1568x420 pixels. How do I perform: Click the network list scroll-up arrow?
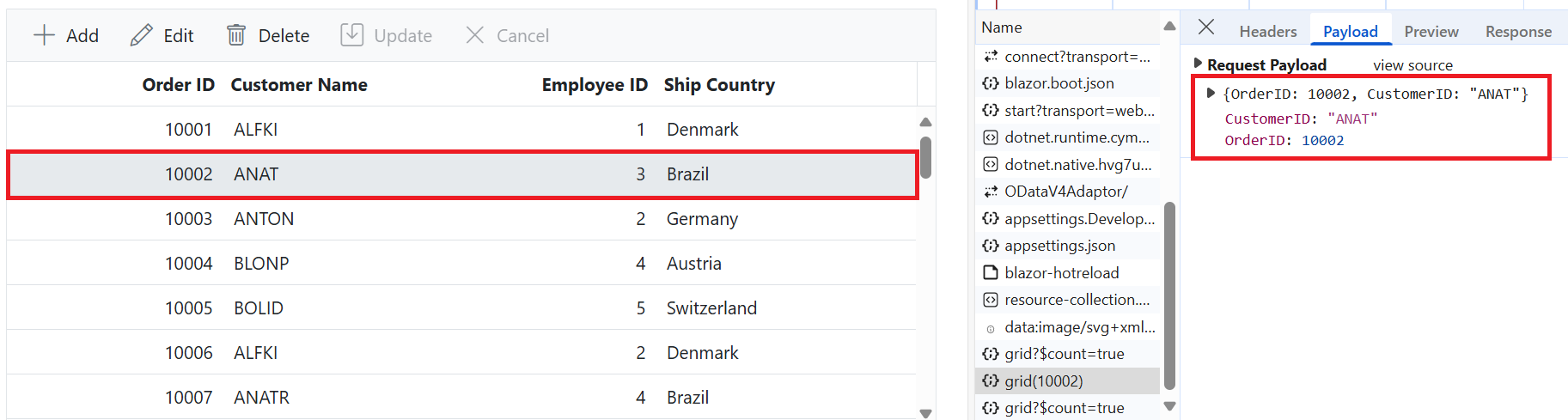[1169, 27]
